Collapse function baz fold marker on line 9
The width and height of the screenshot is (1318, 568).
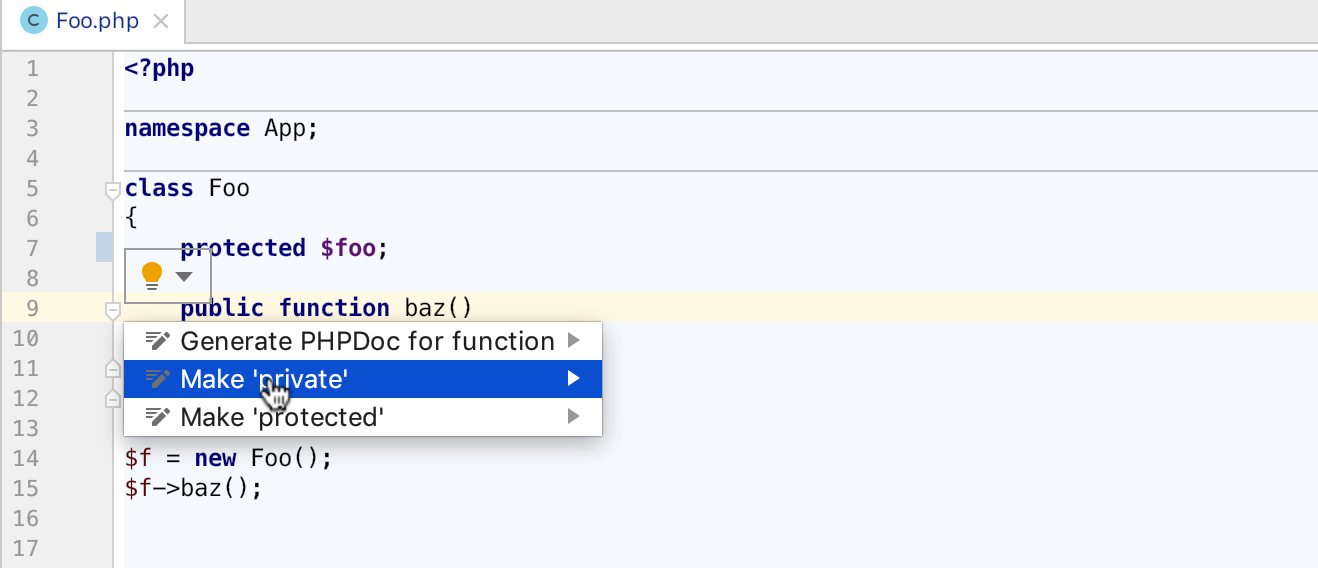point(113,311)
